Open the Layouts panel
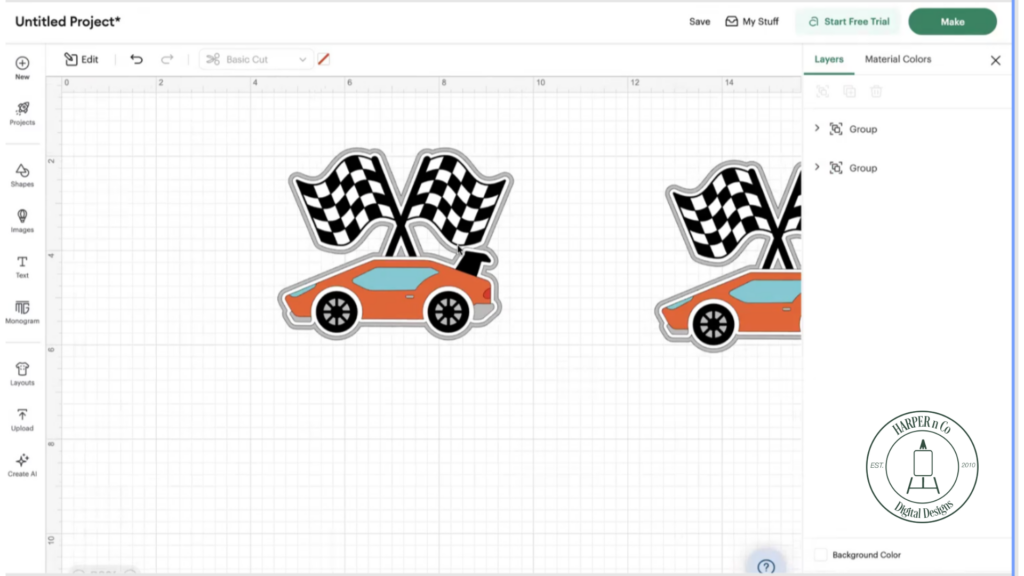Image resolution: width=1024 pixels, height=576 pixels. click(22, 370)
